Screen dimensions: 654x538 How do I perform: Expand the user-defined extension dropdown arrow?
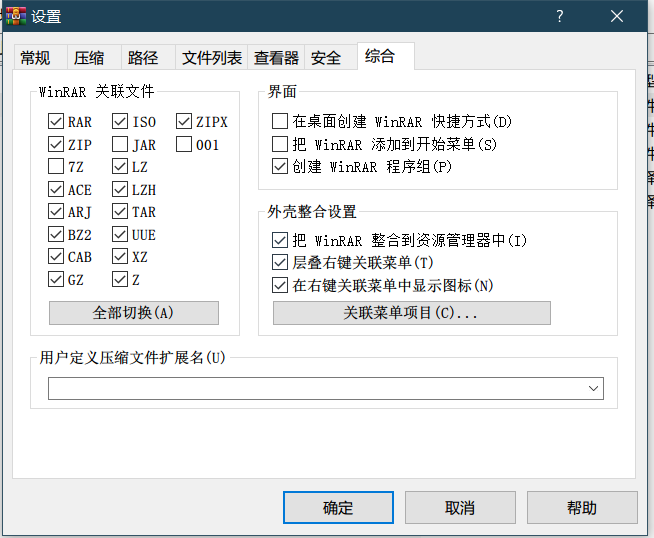[x=594, y=388]
